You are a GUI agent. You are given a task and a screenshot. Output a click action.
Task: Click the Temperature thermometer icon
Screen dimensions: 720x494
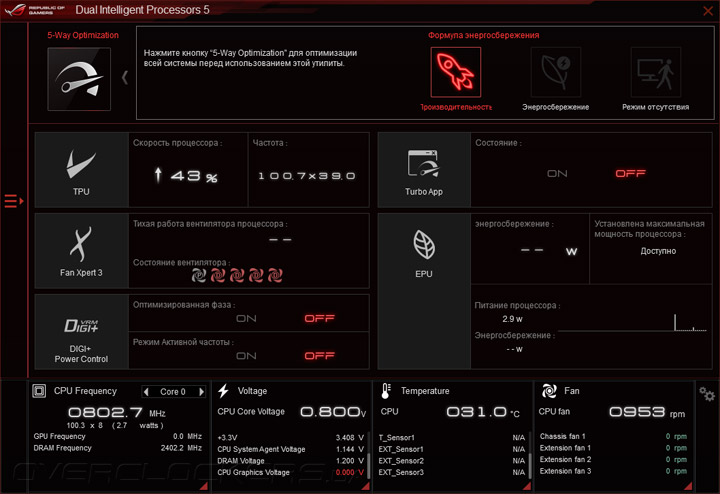point(386,391)
